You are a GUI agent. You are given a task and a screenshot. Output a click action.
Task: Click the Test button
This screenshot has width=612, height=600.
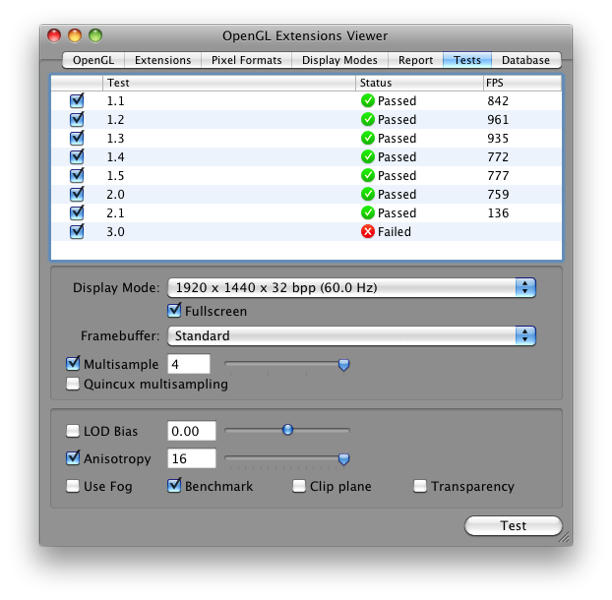pos(513,525)
